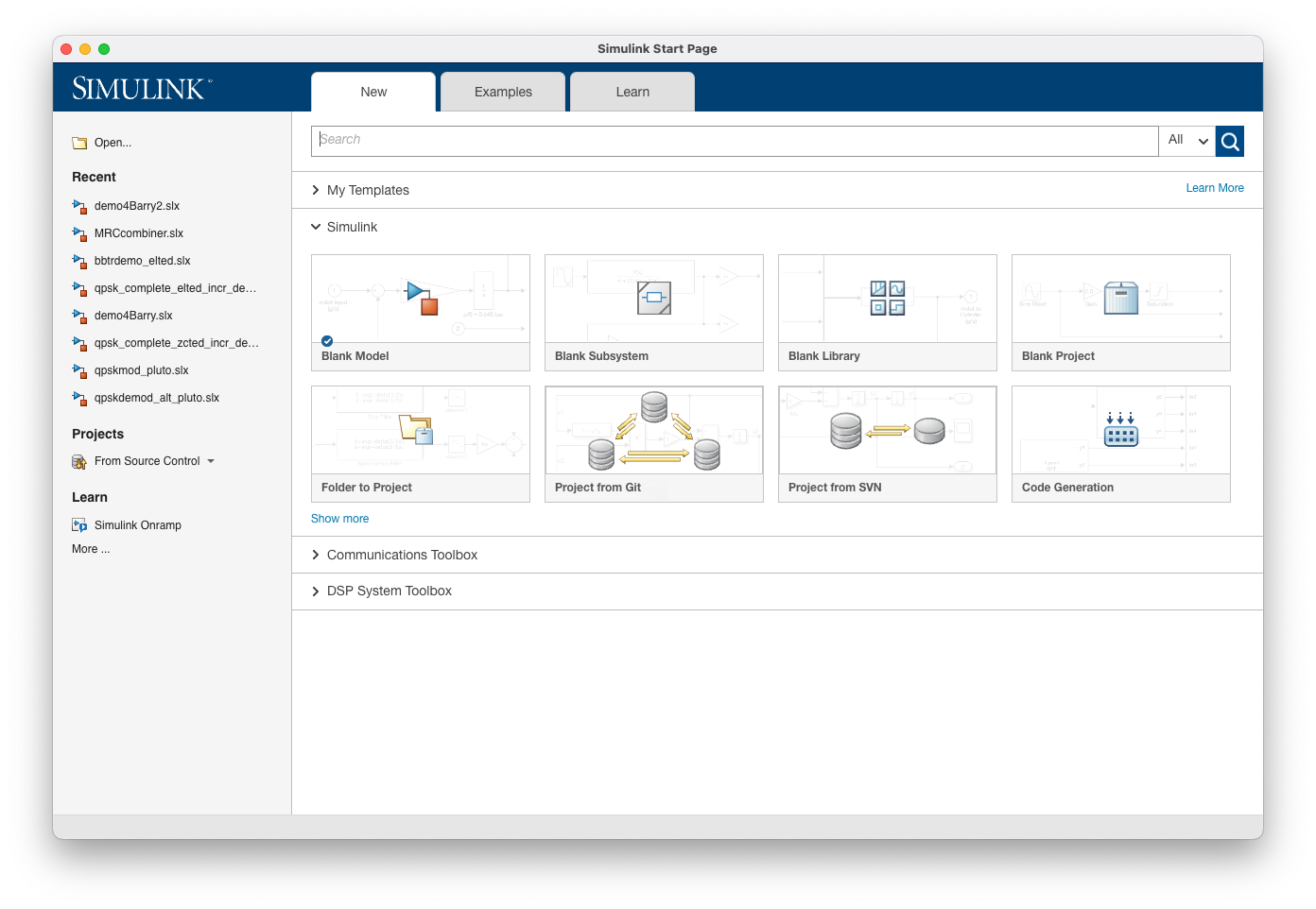
Task: Expand the My Templates section
Action: [316, 190]
